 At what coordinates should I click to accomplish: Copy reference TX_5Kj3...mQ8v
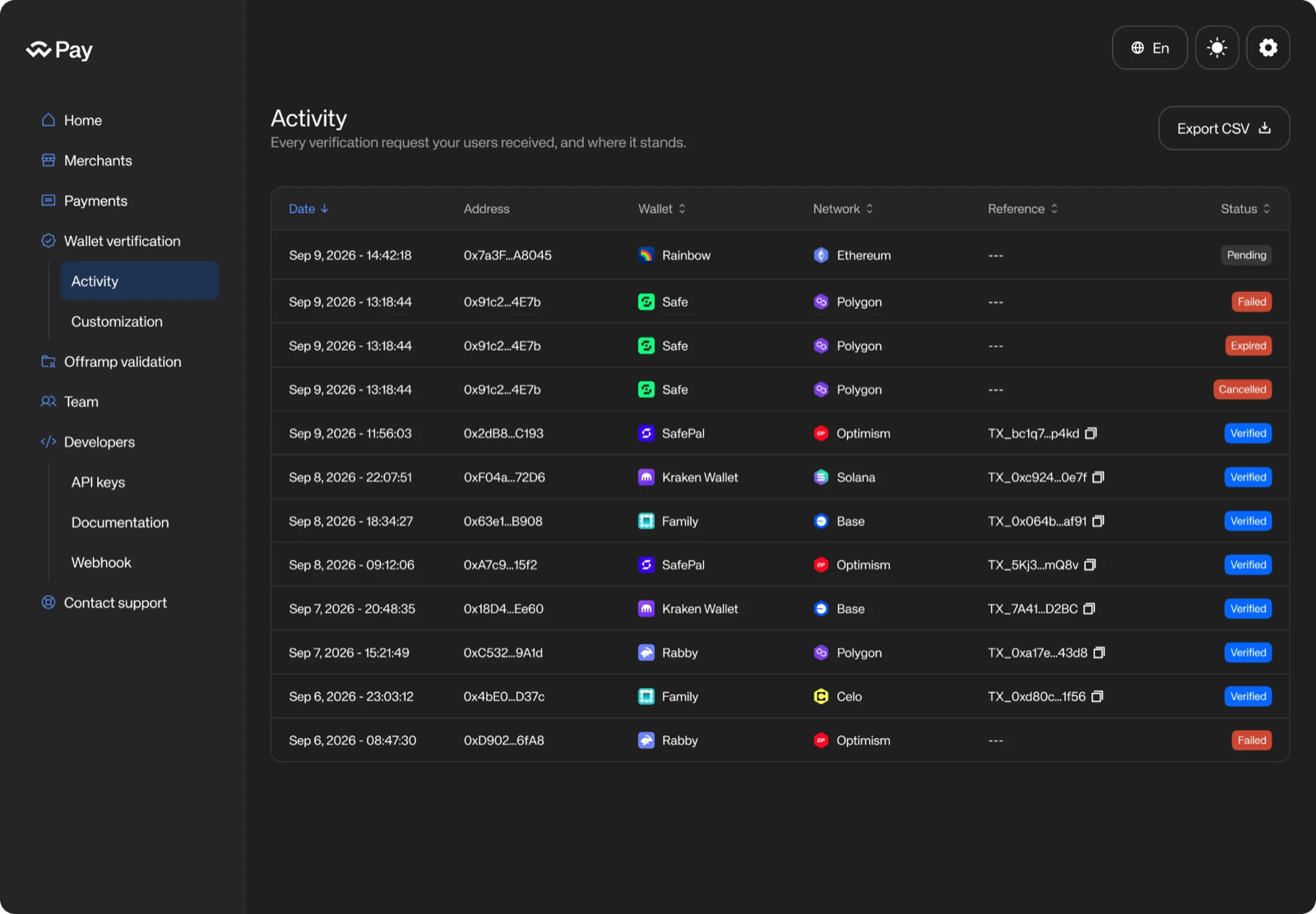coord(1090,565)
